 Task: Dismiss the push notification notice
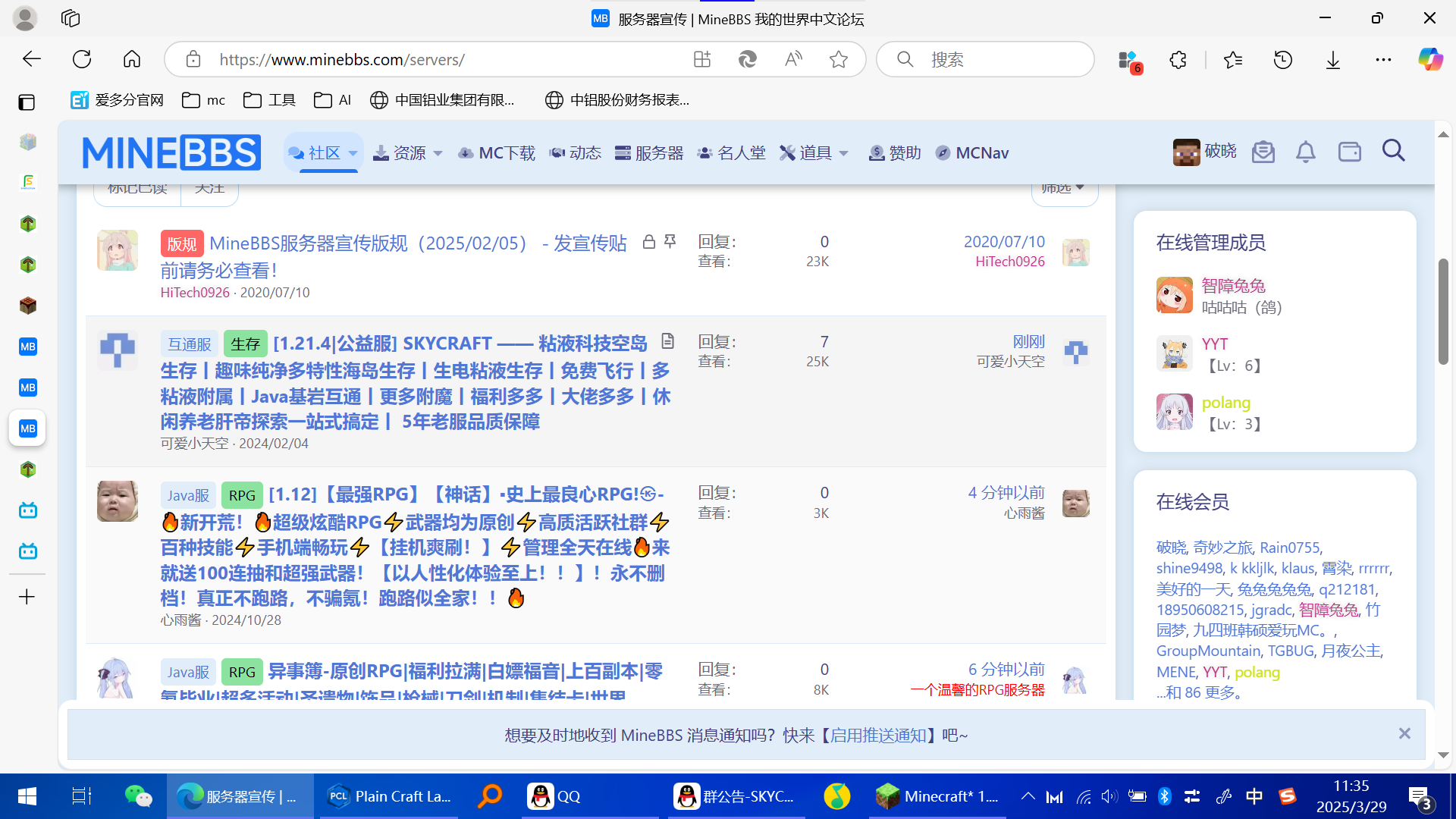coord(1404,733)
